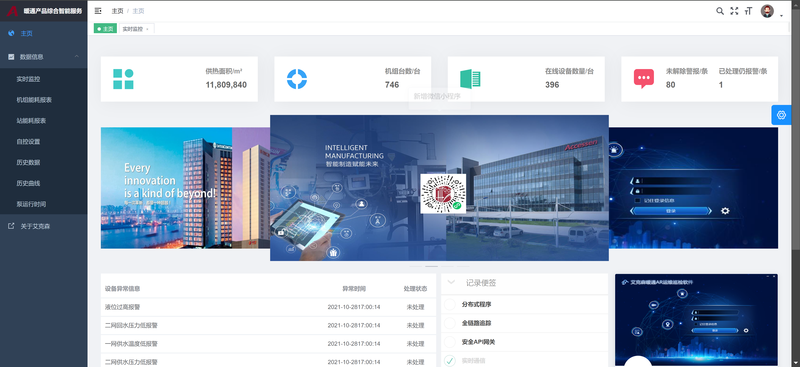Click the QR code on the banner

point(443,194)
